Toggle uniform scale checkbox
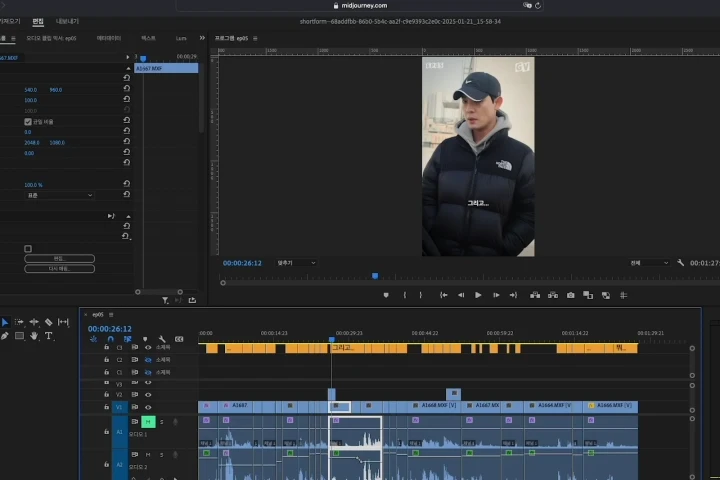720x480 pixels. click(28, 122)
